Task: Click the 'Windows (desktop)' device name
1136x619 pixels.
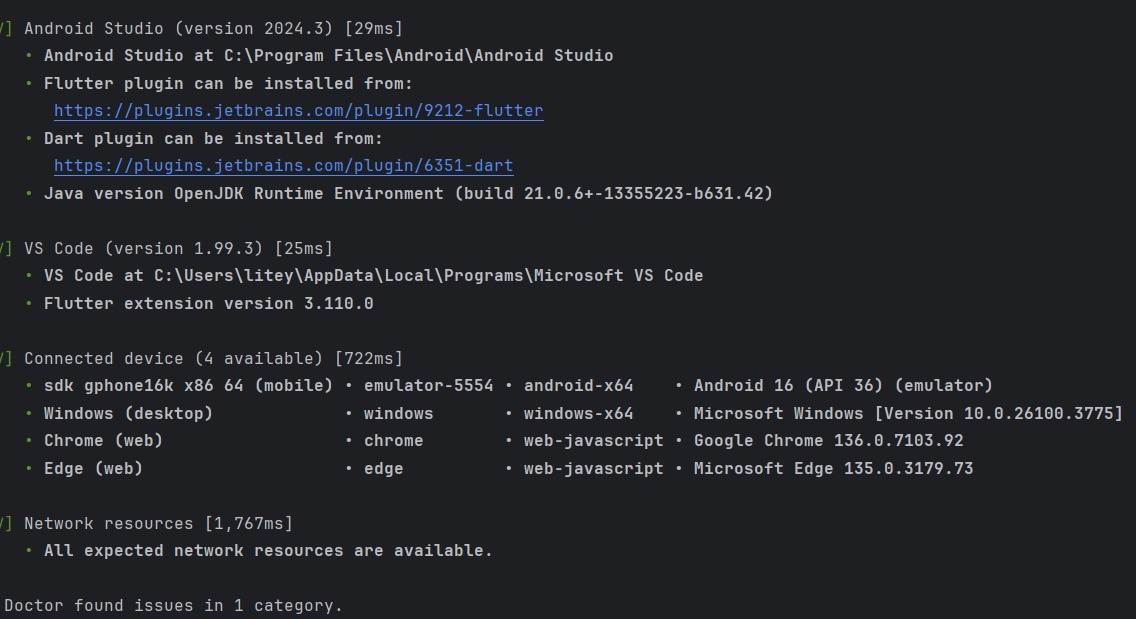Action: 128,414
